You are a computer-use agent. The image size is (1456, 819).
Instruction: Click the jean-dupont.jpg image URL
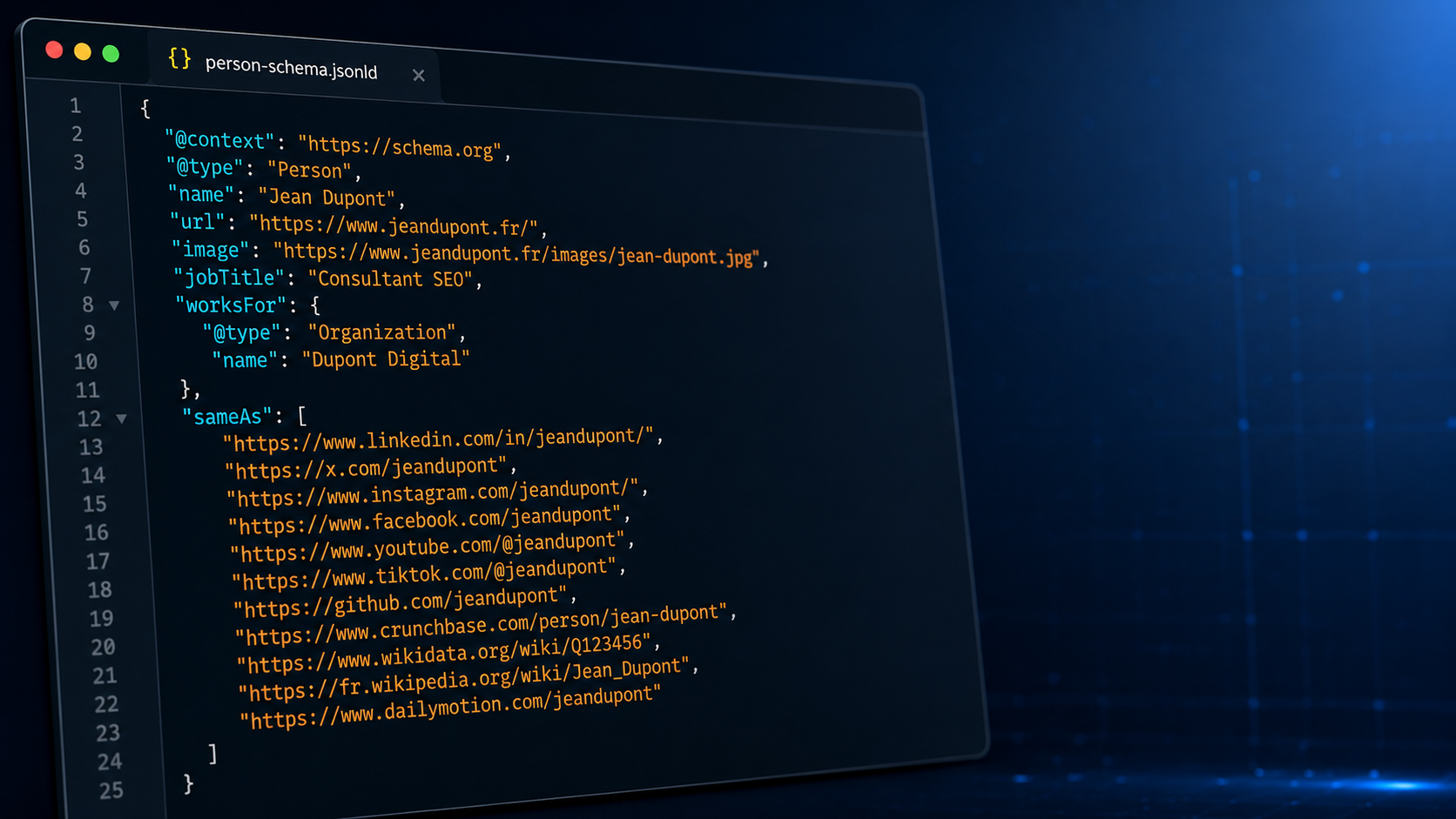click(516, 255)
